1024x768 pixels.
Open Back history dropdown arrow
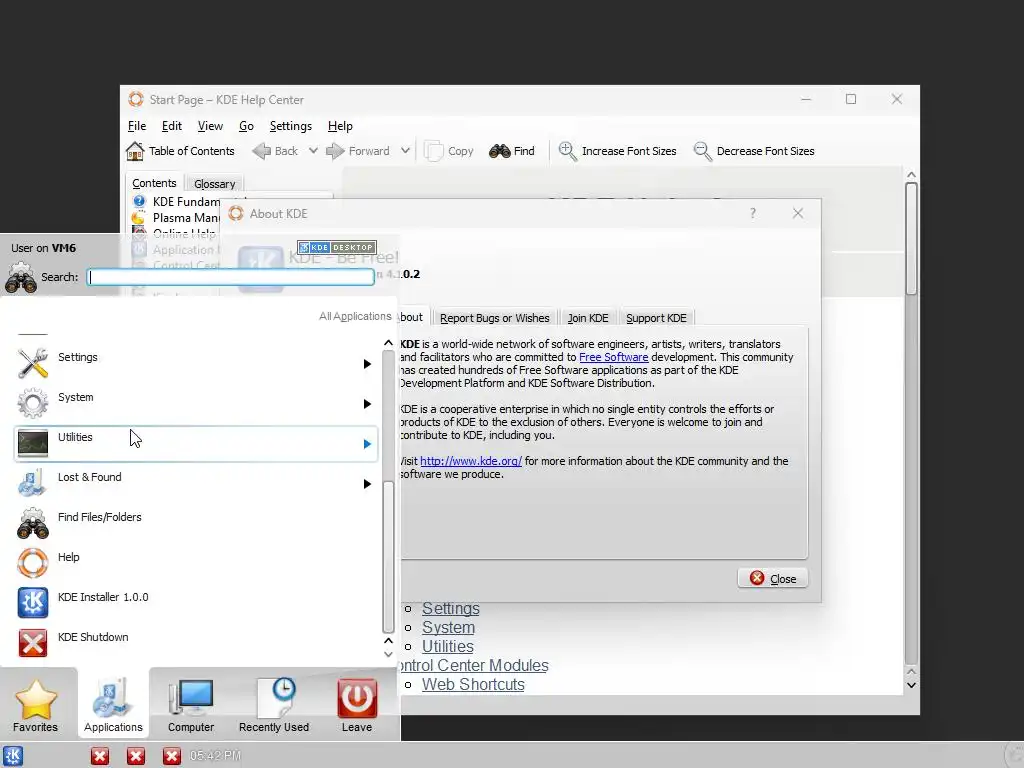pyautogui.click(x=313, y=151)
